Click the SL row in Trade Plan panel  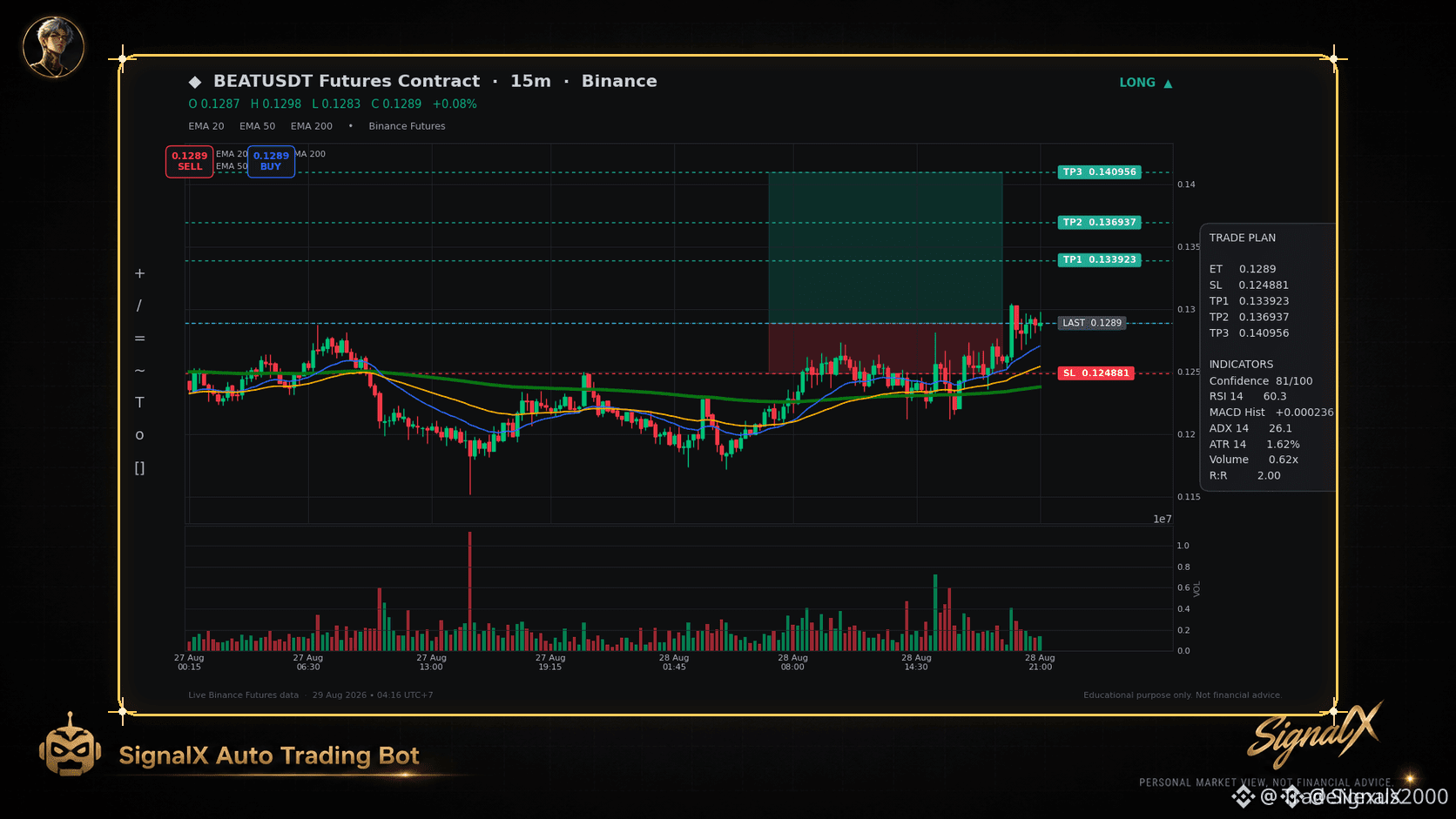[x=1249, y=285]
